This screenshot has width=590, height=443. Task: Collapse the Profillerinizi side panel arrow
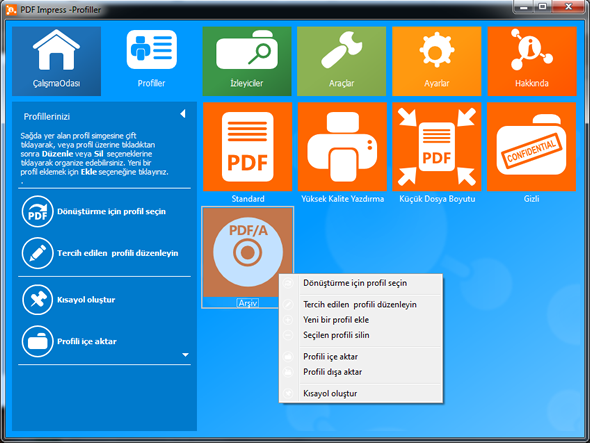click(x=183, y=114)
